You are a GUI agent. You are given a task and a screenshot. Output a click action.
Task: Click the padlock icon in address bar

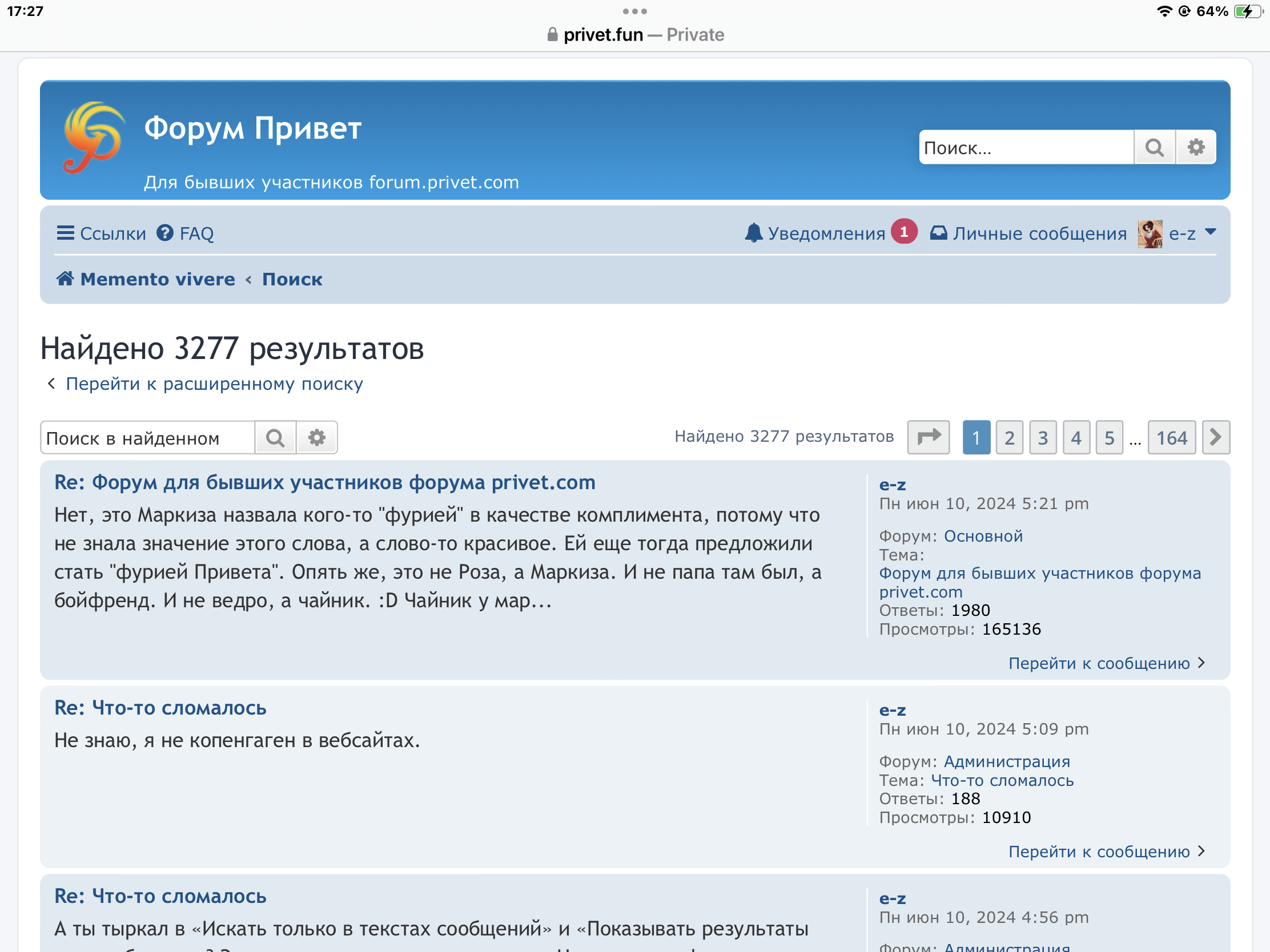click(x=552, y=35)
